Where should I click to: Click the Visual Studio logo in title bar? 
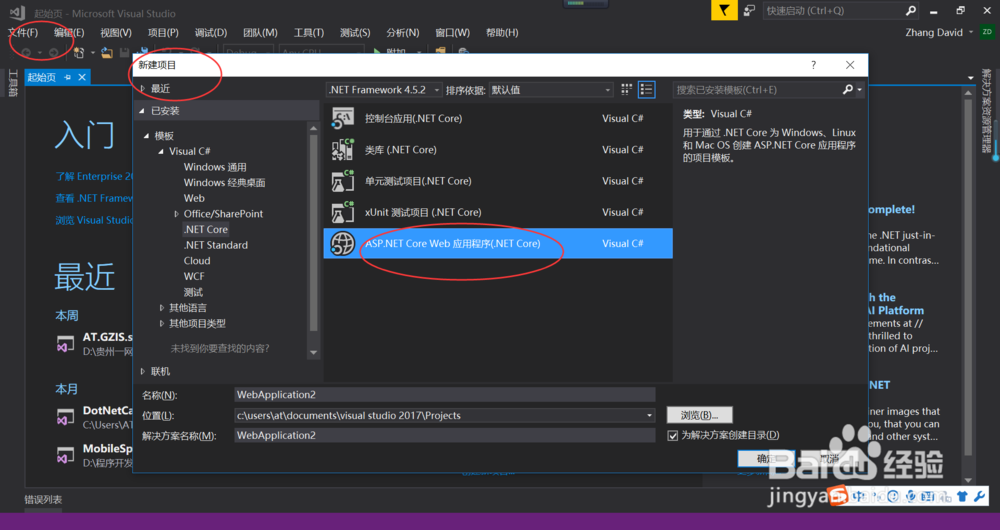17,13
